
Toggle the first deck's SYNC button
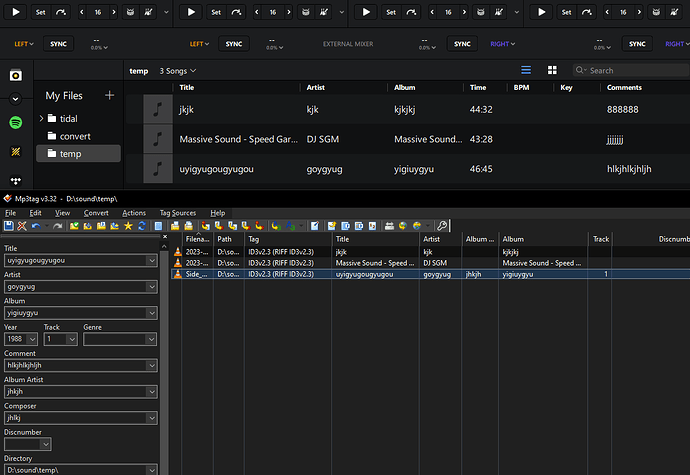click(59, 44)
